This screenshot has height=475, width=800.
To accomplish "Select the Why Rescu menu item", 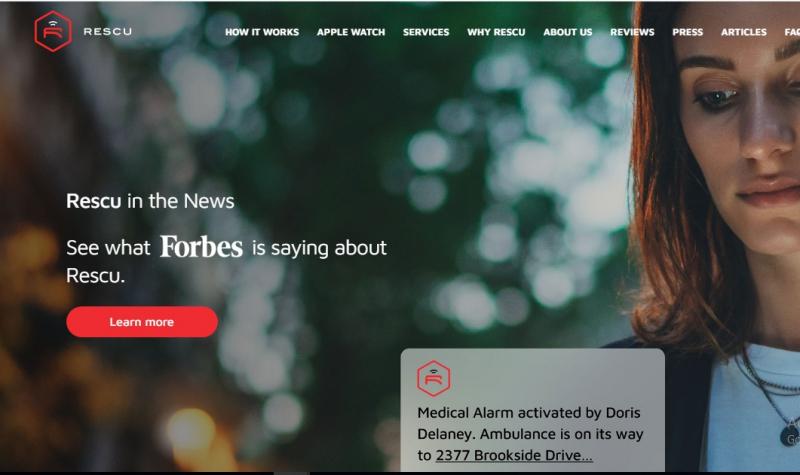I will coord(496,32).
